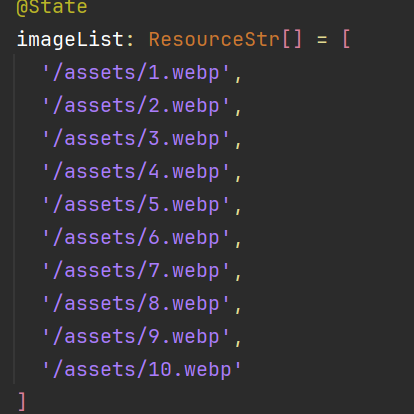Click the comma after '/assets/9.webp'
Image resolution: width=414 pixels, height=414 pixels.
[238, 343]
